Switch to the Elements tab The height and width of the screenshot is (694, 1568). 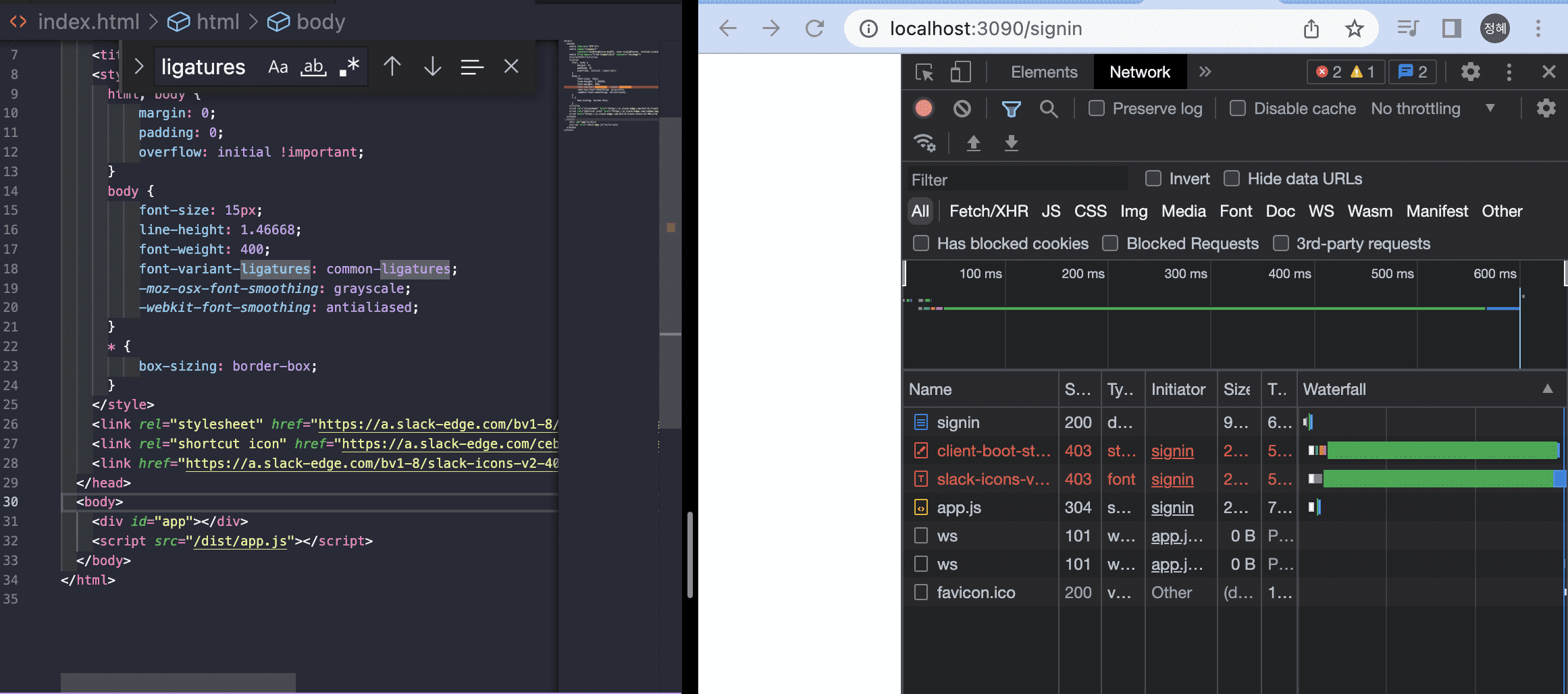point(1043,72)
